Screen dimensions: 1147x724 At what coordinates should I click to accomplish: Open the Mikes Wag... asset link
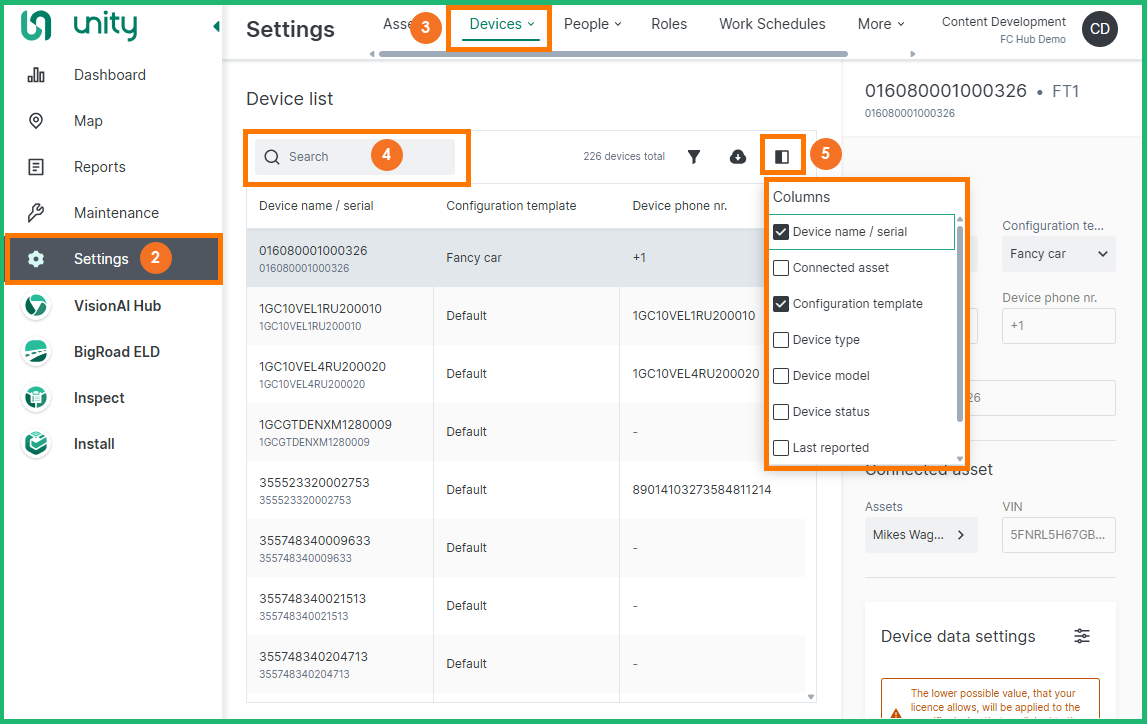tap(920, 535)
